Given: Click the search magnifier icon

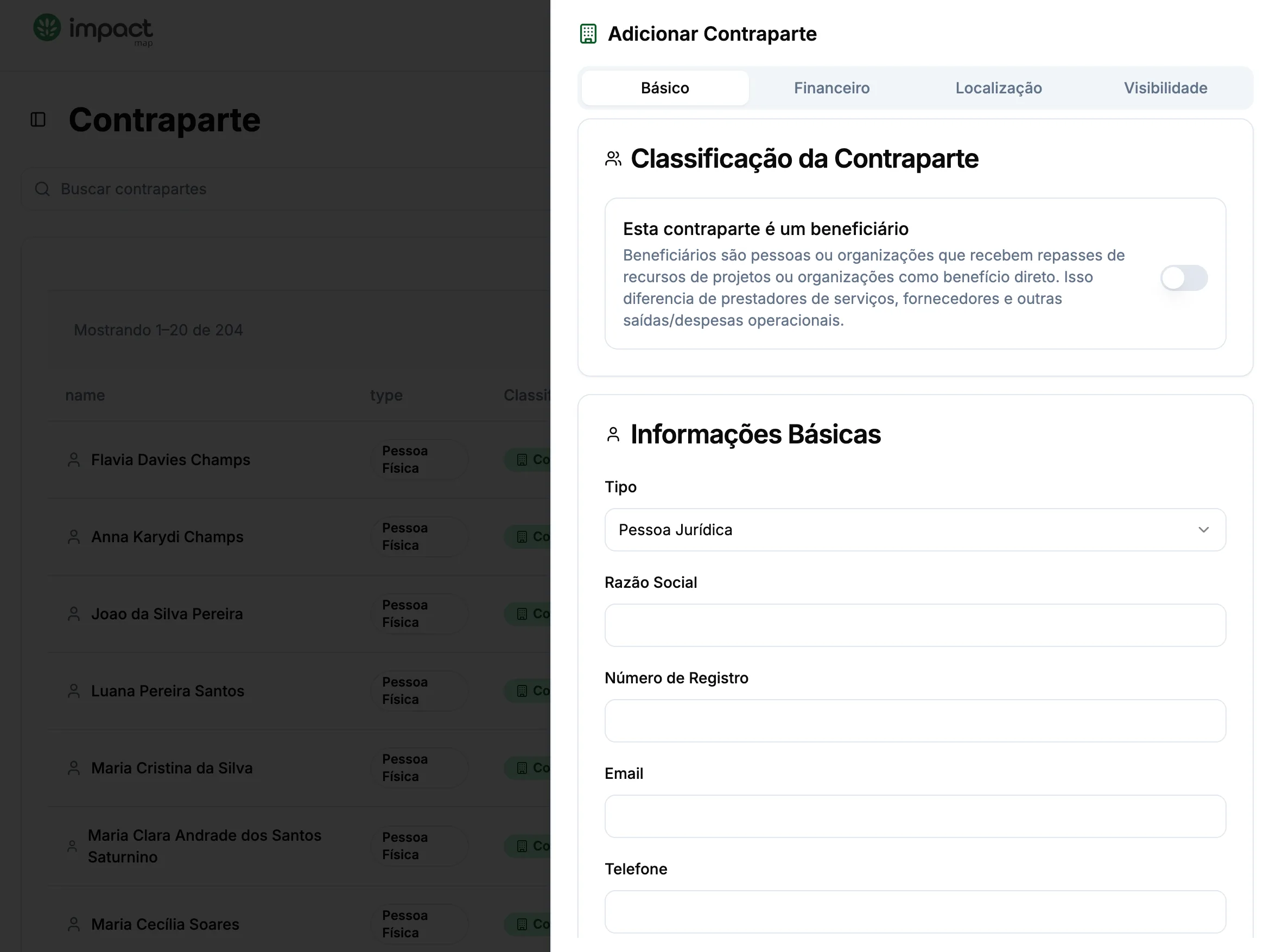Looking at the screenshot, I should click(42, 189).
